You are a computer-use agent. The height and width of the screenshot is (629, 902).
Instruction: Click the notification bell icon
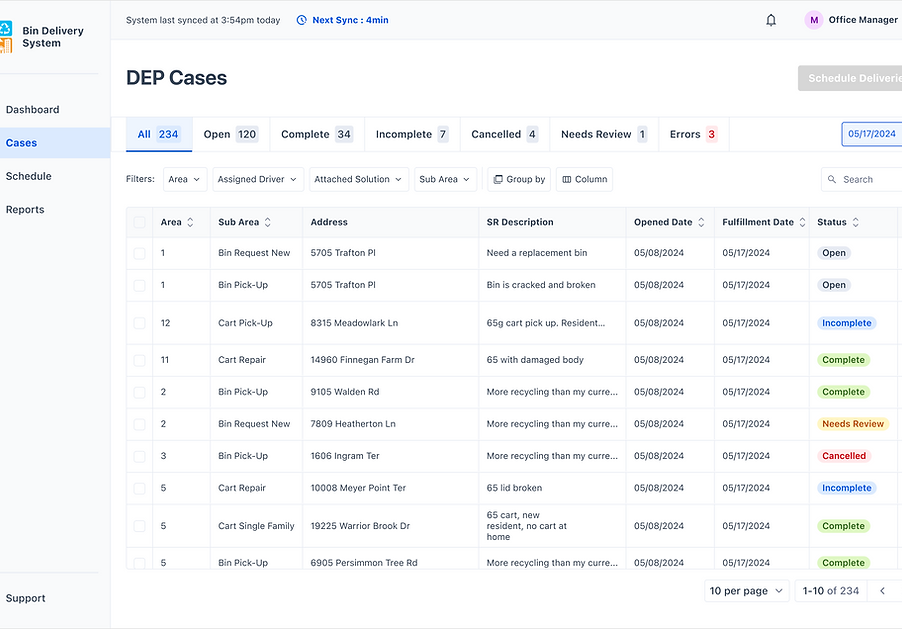(771, 20)
